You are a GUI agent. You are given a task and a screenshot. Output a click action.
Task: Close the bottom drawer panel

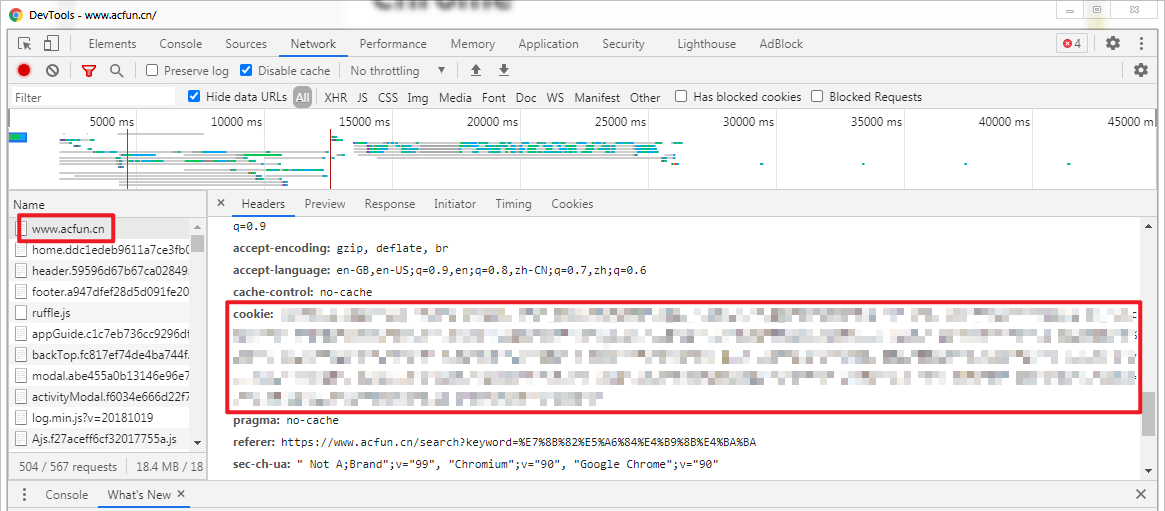pos(1141,495)
